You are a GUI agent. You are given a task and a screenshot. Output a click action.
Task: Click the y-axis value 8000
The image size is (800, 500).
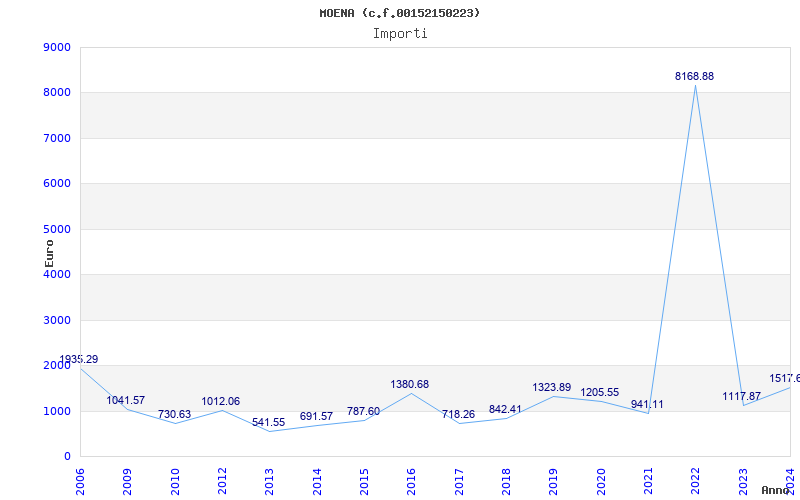57,93
